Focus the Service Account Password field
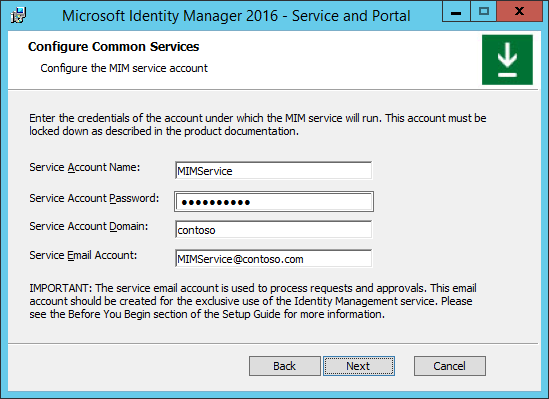Screen dimensions: 549x399 click(274, 202)
